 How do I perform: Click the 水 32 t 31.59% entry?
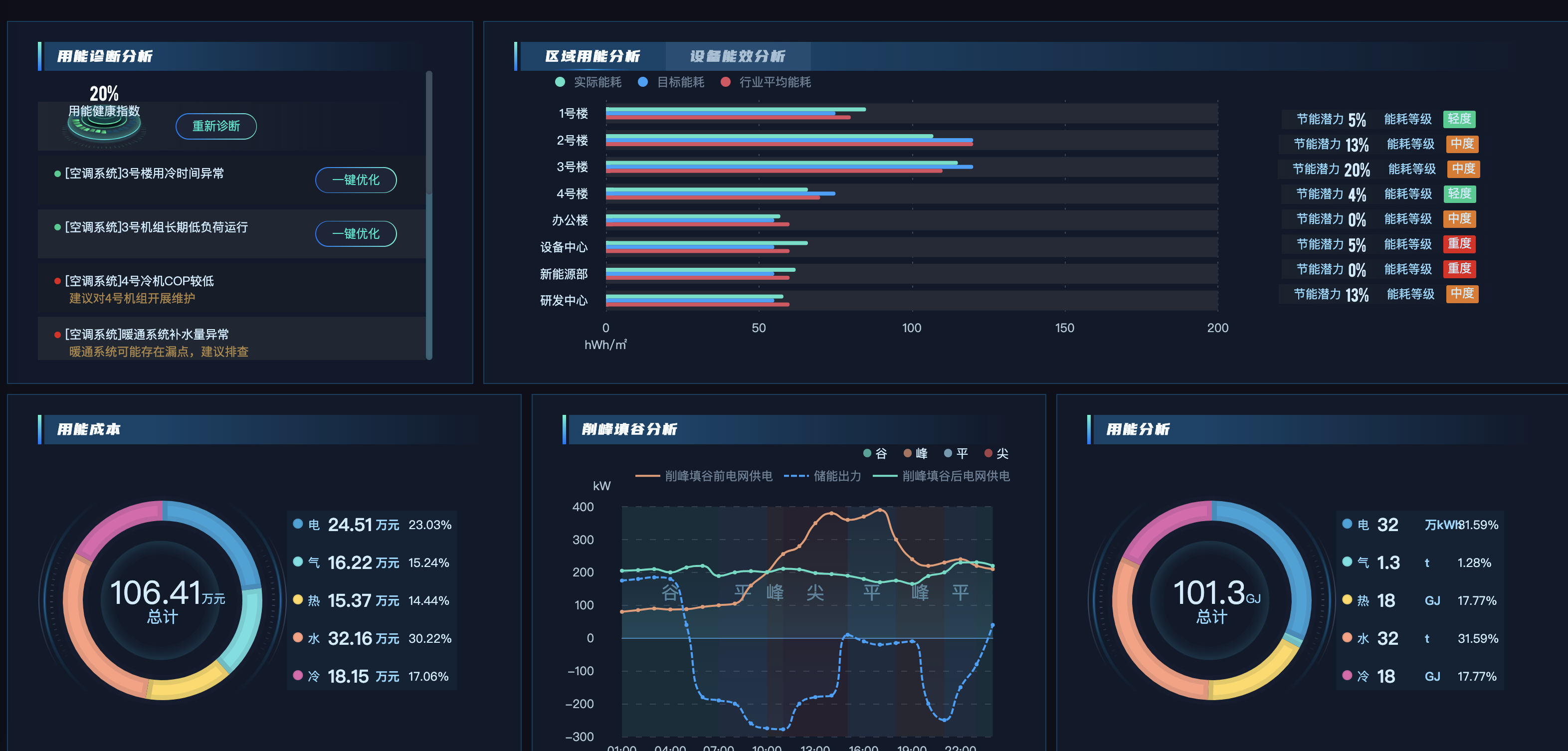pyautogui.click(x=1420, y=638)
